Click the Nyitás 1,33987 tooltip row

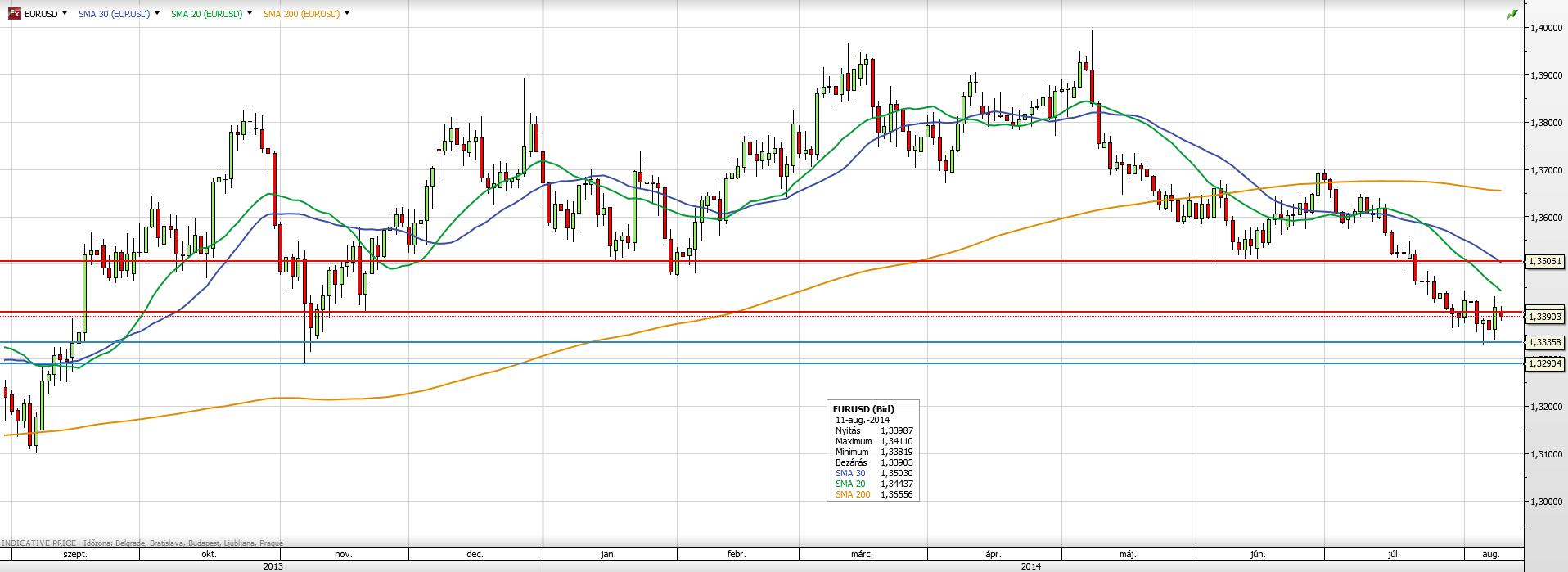click(874, 430)
